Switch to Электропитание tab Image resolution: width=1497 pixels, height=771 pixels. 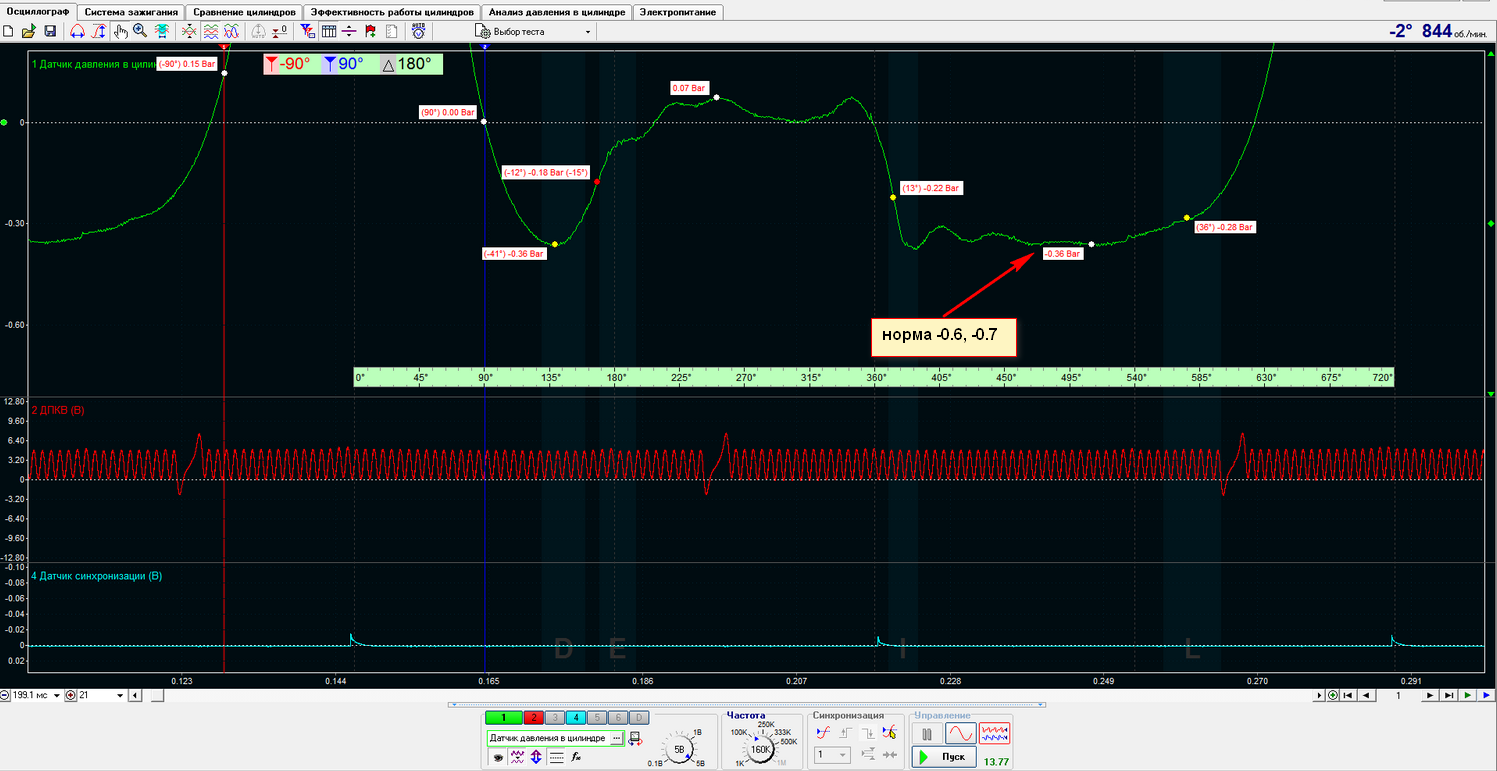678,12
